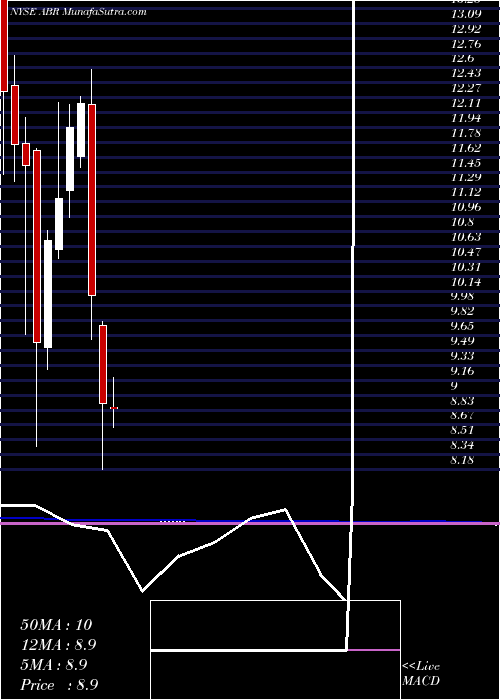The width and height of the screenshot is (500, 700).
Task: Select the 8.67 price axis label
Action: 462,416
